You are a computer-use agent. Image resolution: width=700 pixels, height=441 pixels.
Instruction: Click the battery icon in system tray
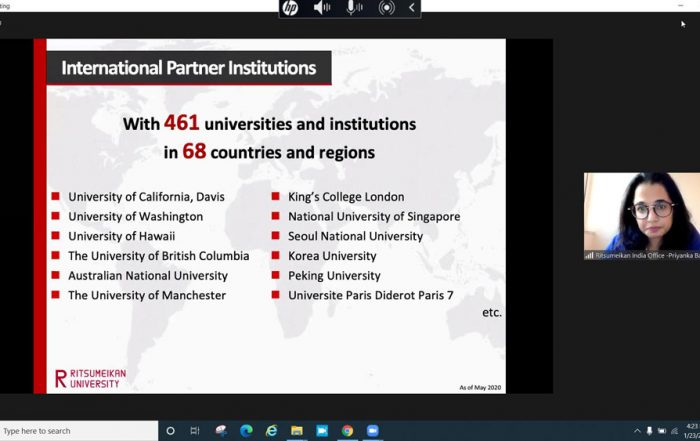click(x=662, y=431)
